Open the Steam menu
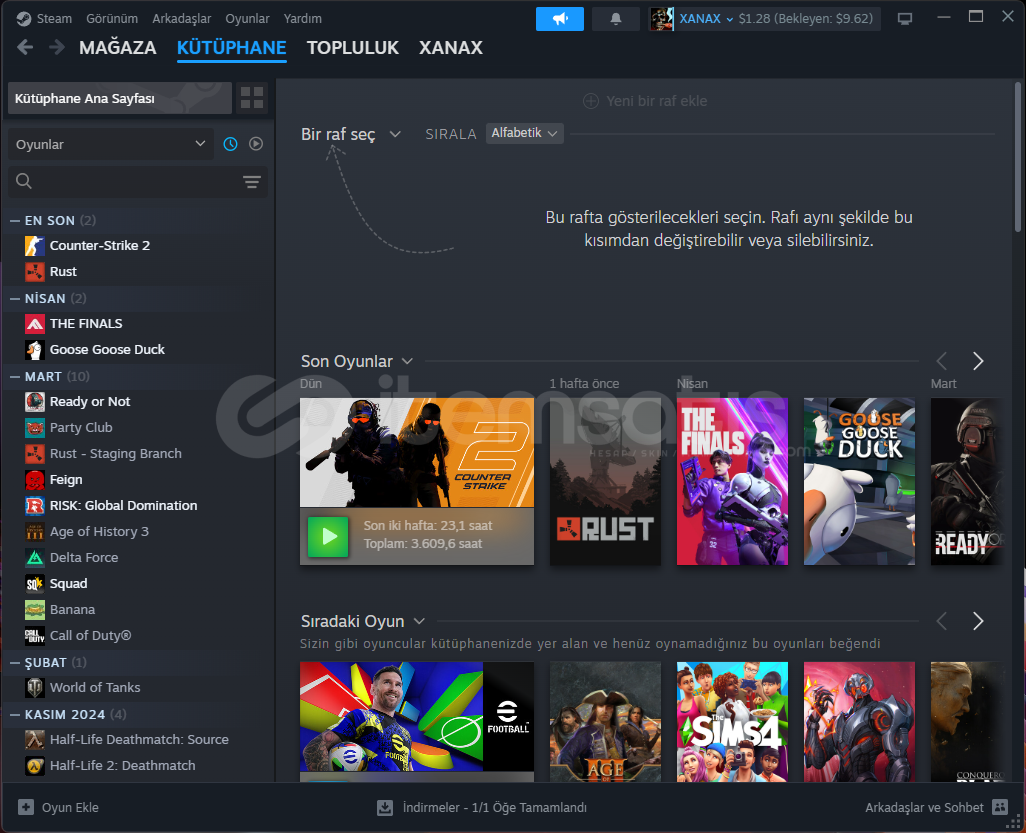The height and width of the screenshot is (833, 1026). tap(44, 19)
